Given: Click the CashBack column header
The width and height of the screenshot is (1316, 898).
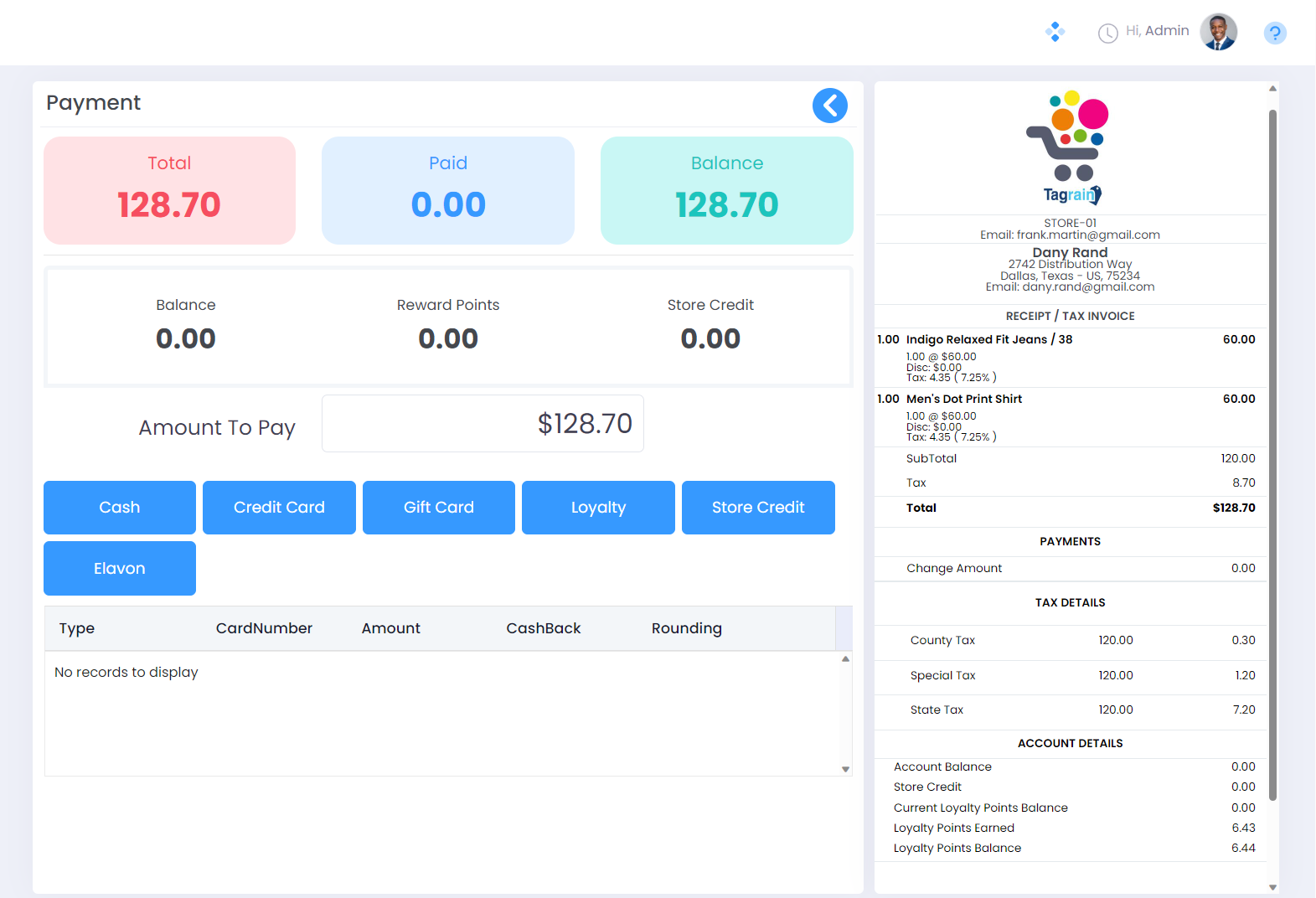Looking at the screenshot, I should point(543,628).
